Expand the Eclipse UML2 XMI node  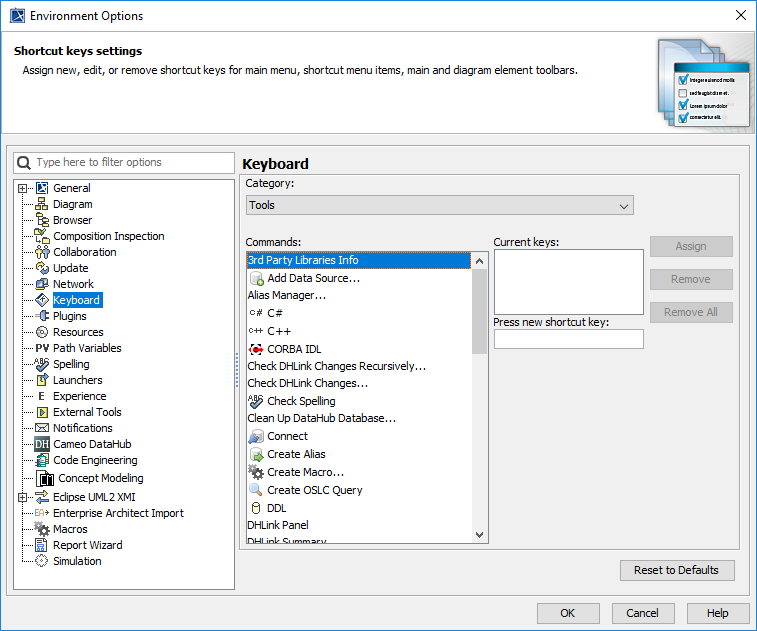pos(23,497)
